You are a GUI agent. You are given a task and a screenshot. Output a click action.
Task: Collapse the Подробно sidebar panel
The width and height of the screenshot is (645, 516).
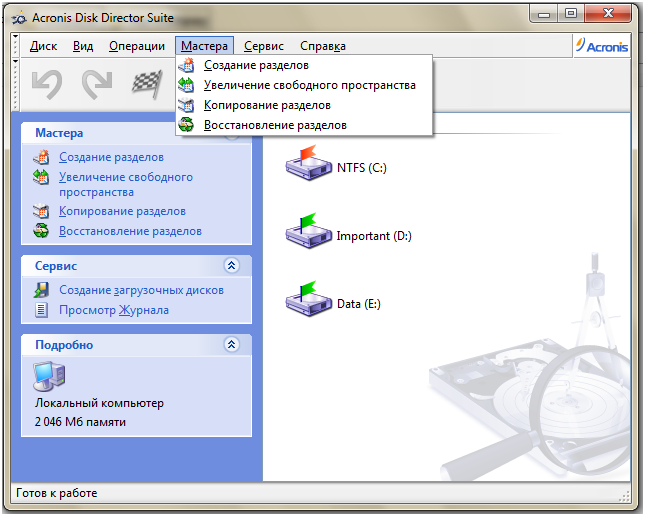(x=232, y=345)
